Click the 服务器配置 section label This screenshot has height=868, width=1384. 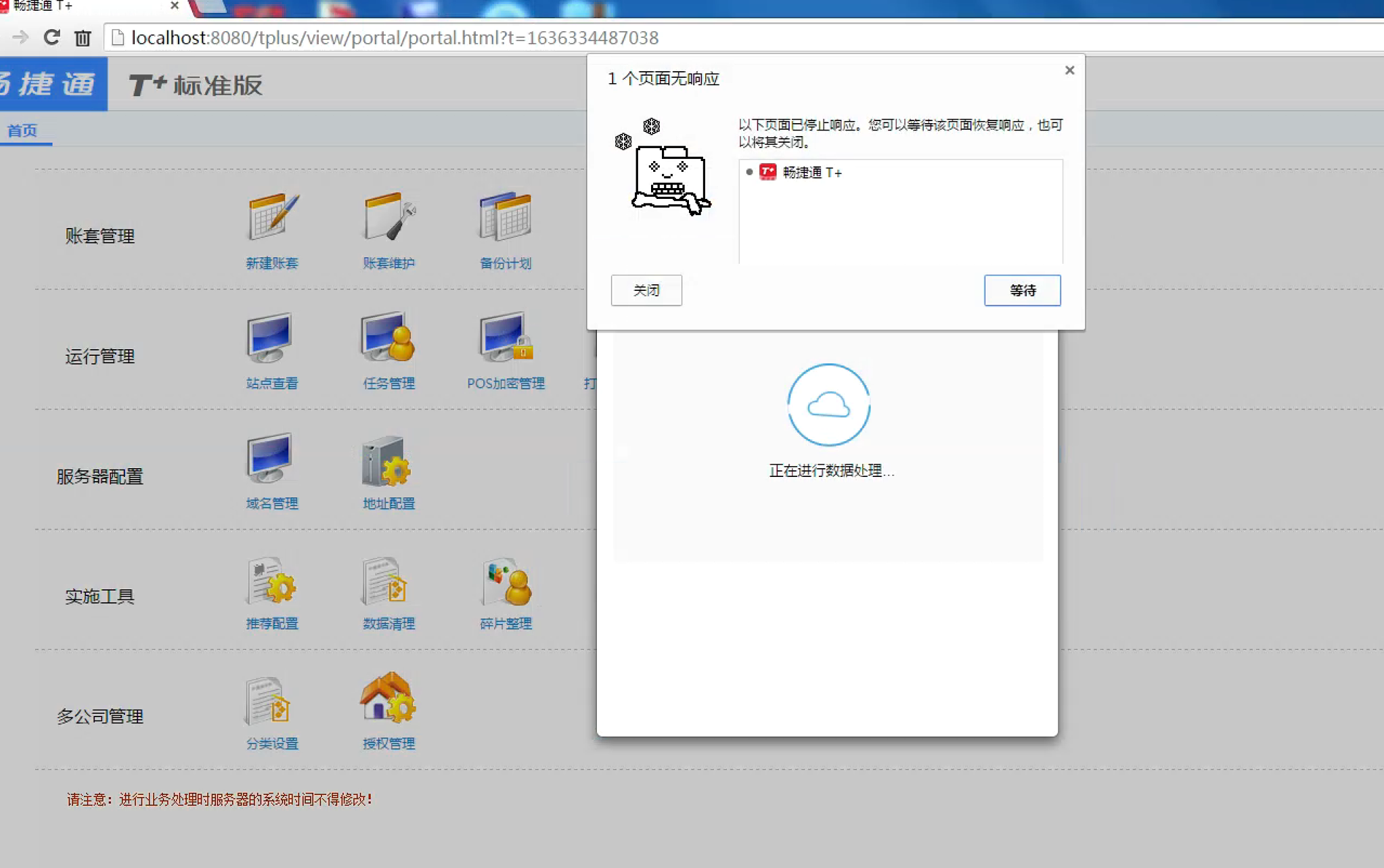[100, 476]
